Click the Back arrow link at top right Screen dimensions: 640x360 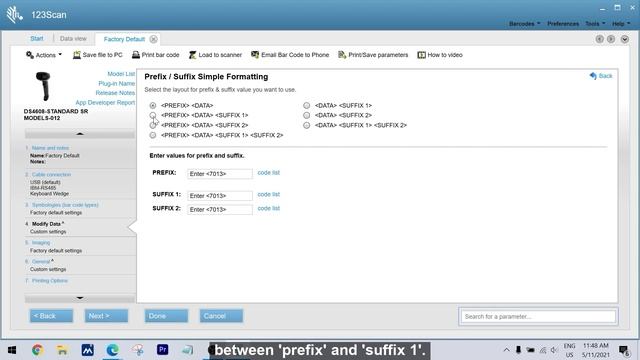(x=601, y=76)
